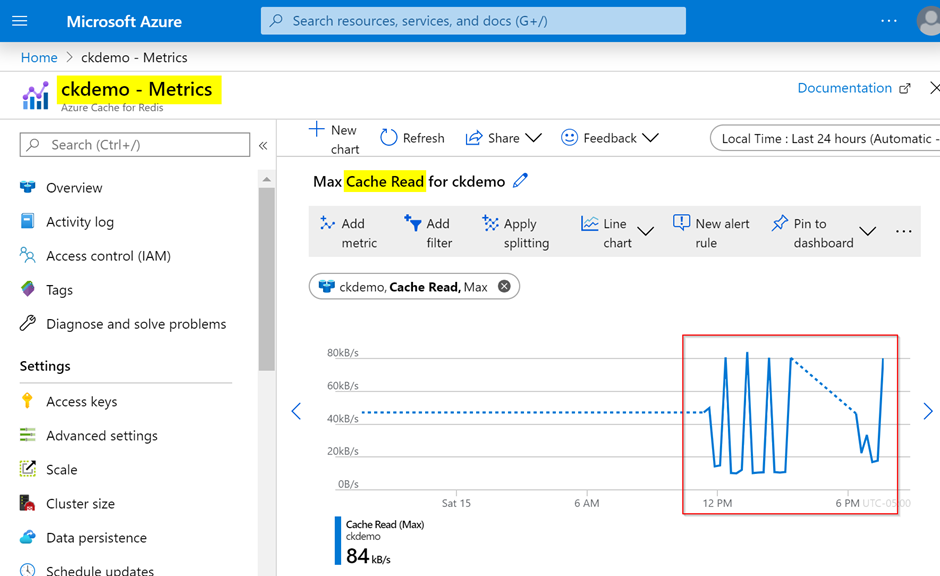The image size is (940, 576).
Task: Open Activity log in the sidebar
Action: coord(80,222)
